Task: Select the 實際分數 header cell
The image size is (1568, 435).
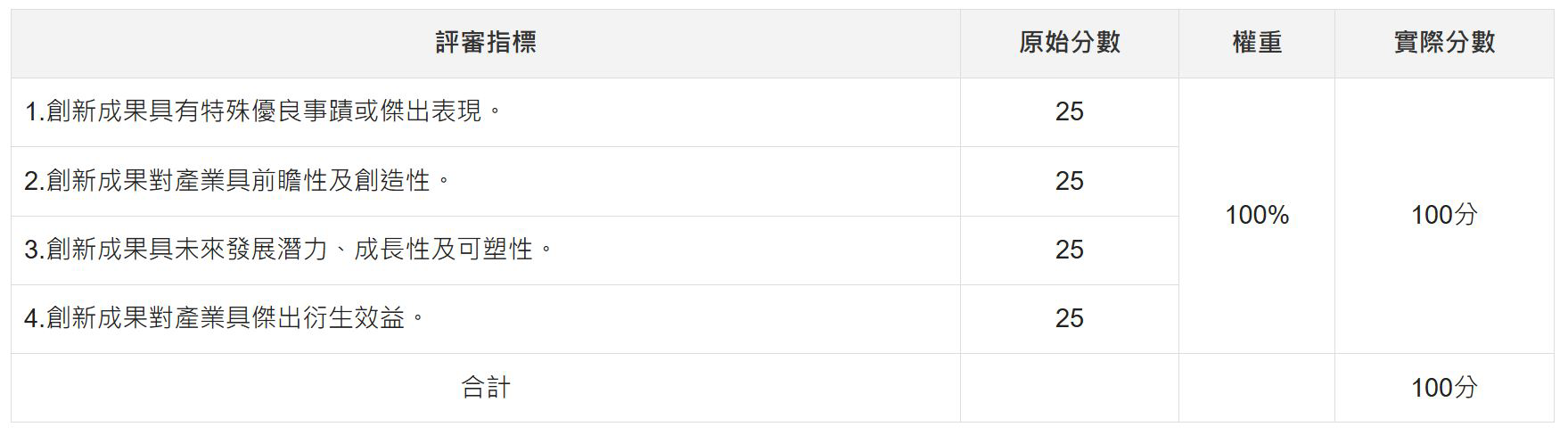Action: (1444, 43)
